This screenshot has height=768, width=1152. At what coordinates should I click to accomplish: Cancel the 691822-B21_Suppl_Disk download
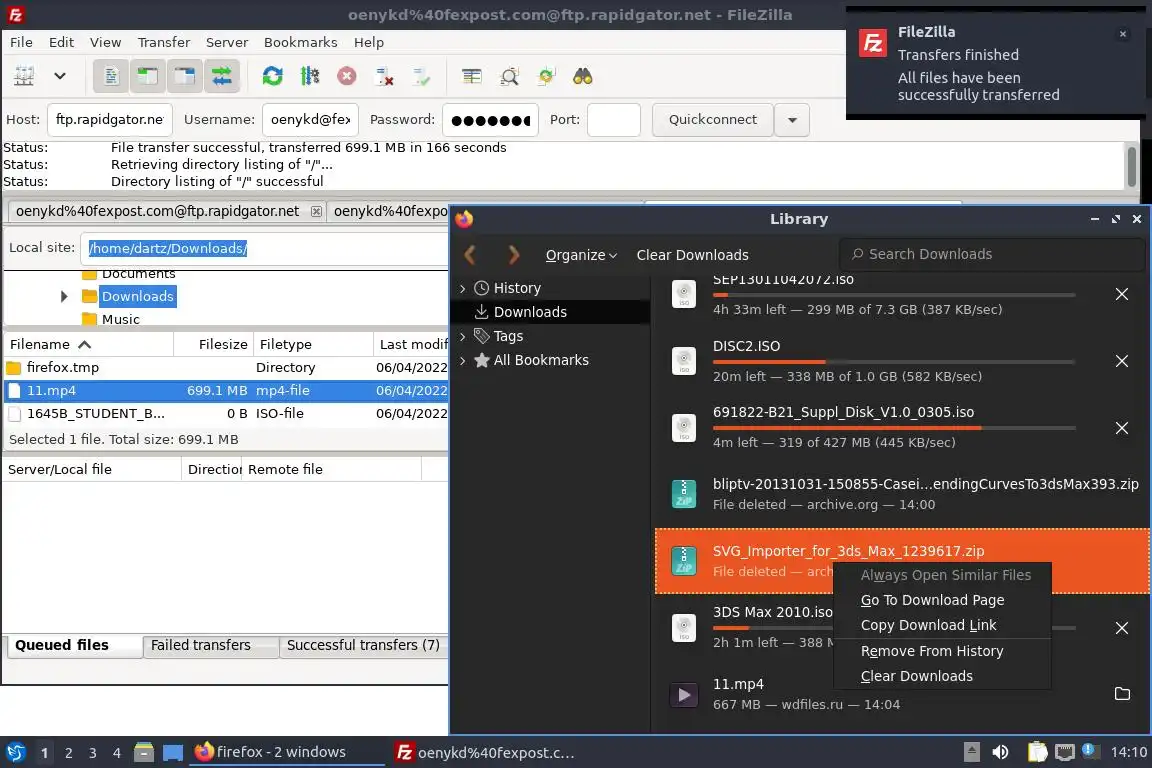click(1122, 428)
